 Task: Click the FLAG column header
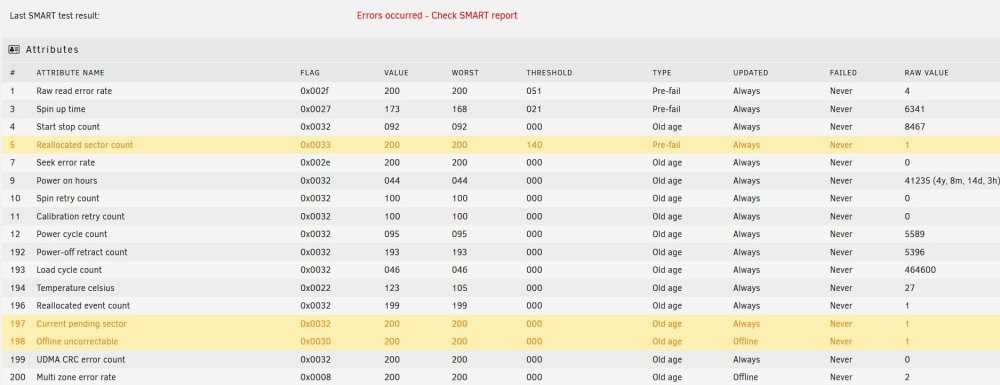pyautogui.click(x=310, y=73)
